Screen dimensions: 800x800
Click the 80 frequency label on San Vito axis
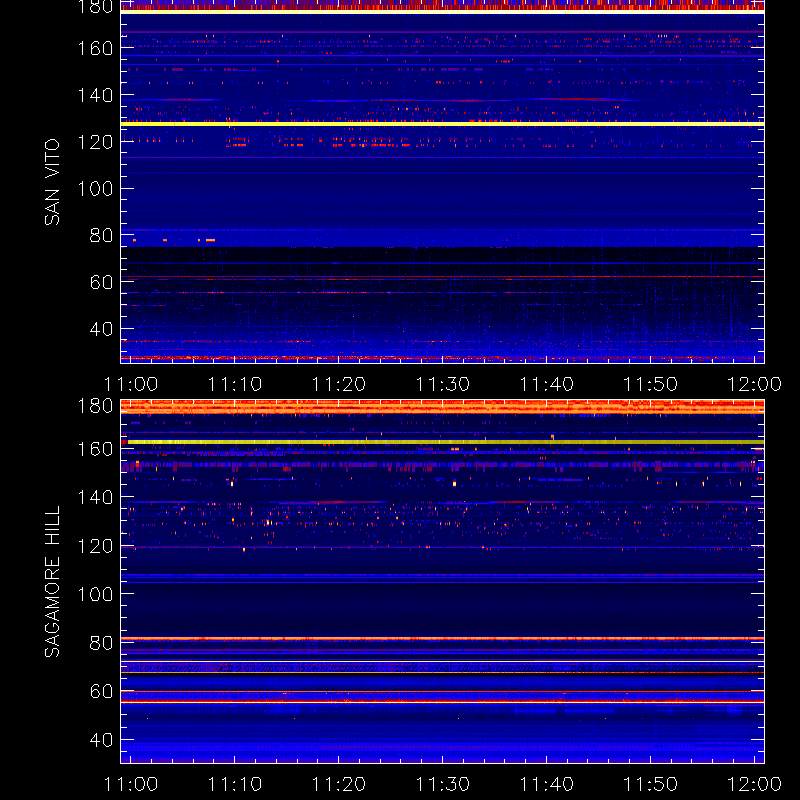click(x=102, y=236)
